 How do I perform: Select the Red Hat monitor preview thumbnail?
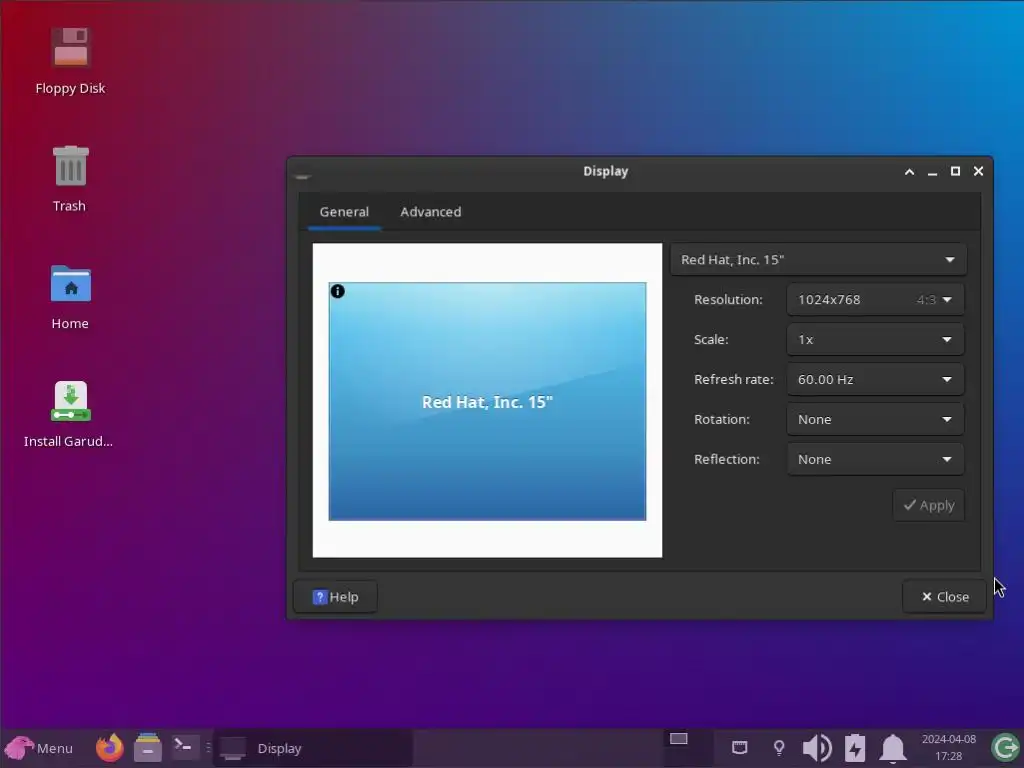(487, 402)
